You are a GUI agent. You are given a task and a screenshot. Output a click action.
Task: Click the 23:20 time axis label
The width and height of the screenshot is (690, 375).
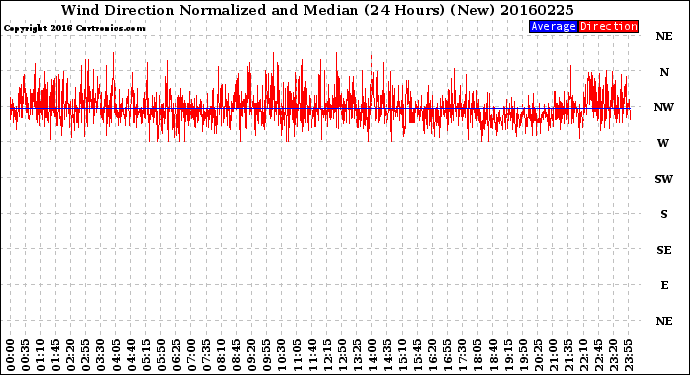point(613,355)
